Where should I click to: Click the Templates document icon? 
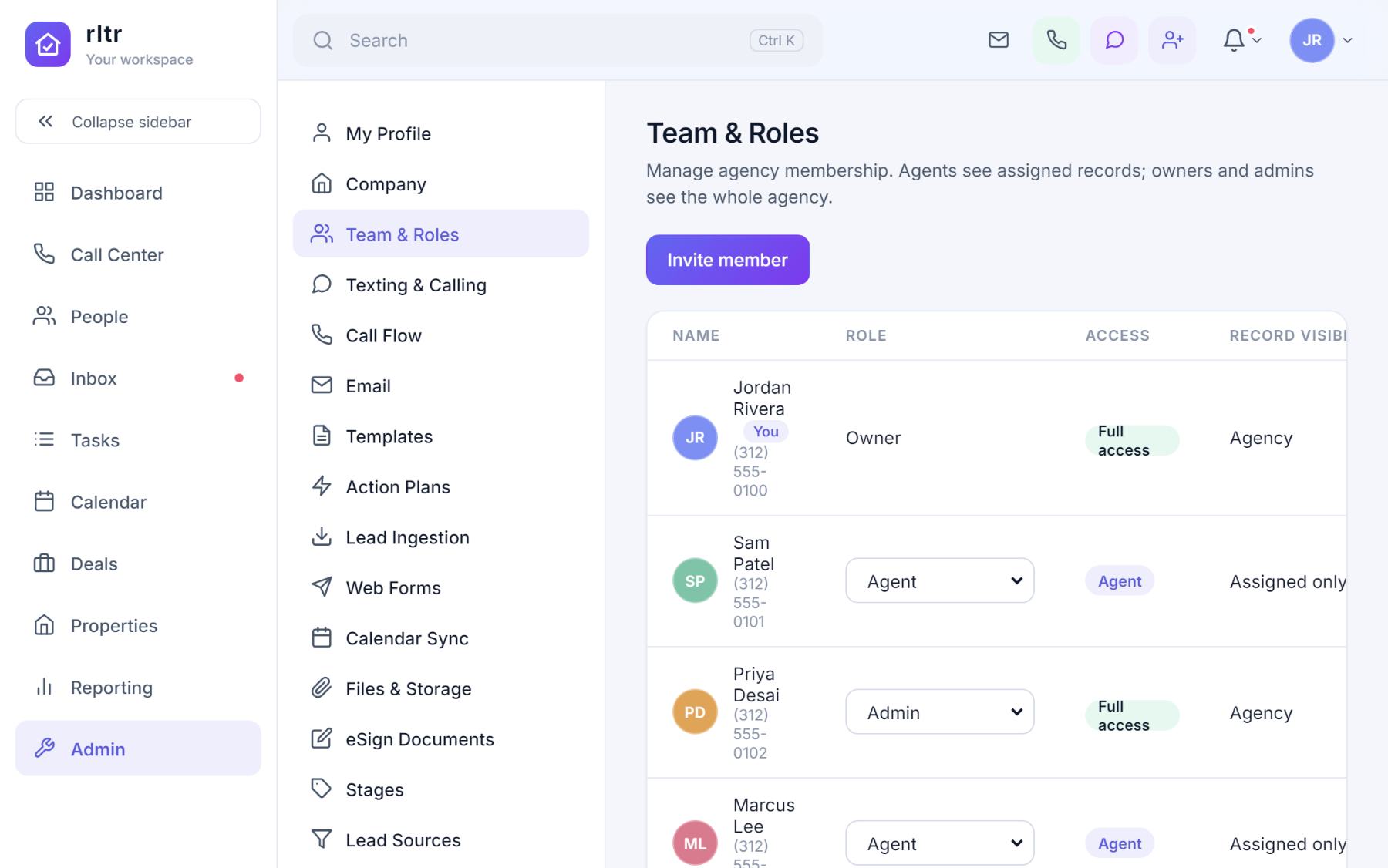(x=322, y=436)
